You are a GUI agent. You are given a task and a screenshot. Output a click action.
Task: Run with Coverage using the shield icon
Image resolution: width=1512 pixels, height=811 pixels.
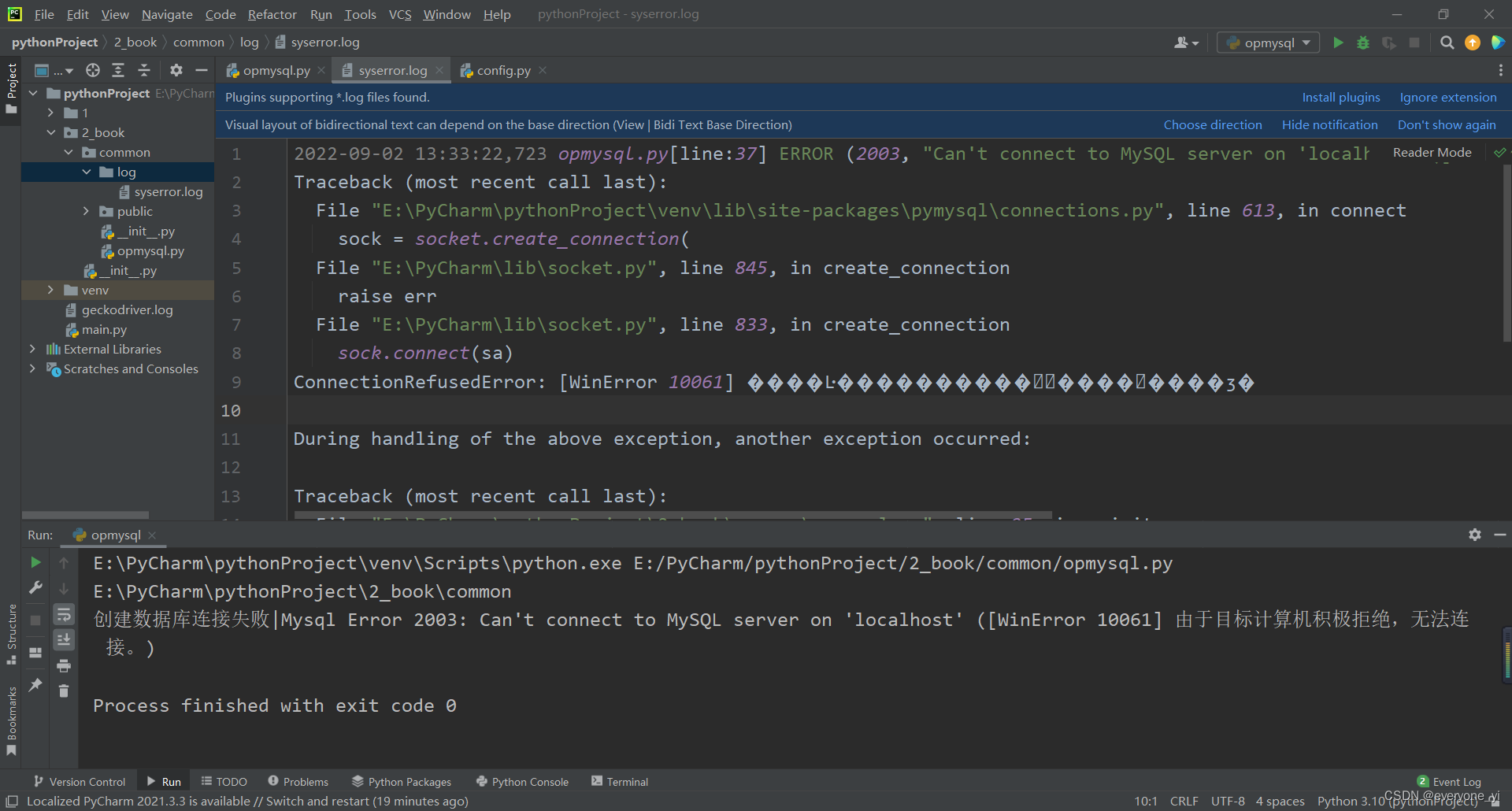(x=1389, y=43)
